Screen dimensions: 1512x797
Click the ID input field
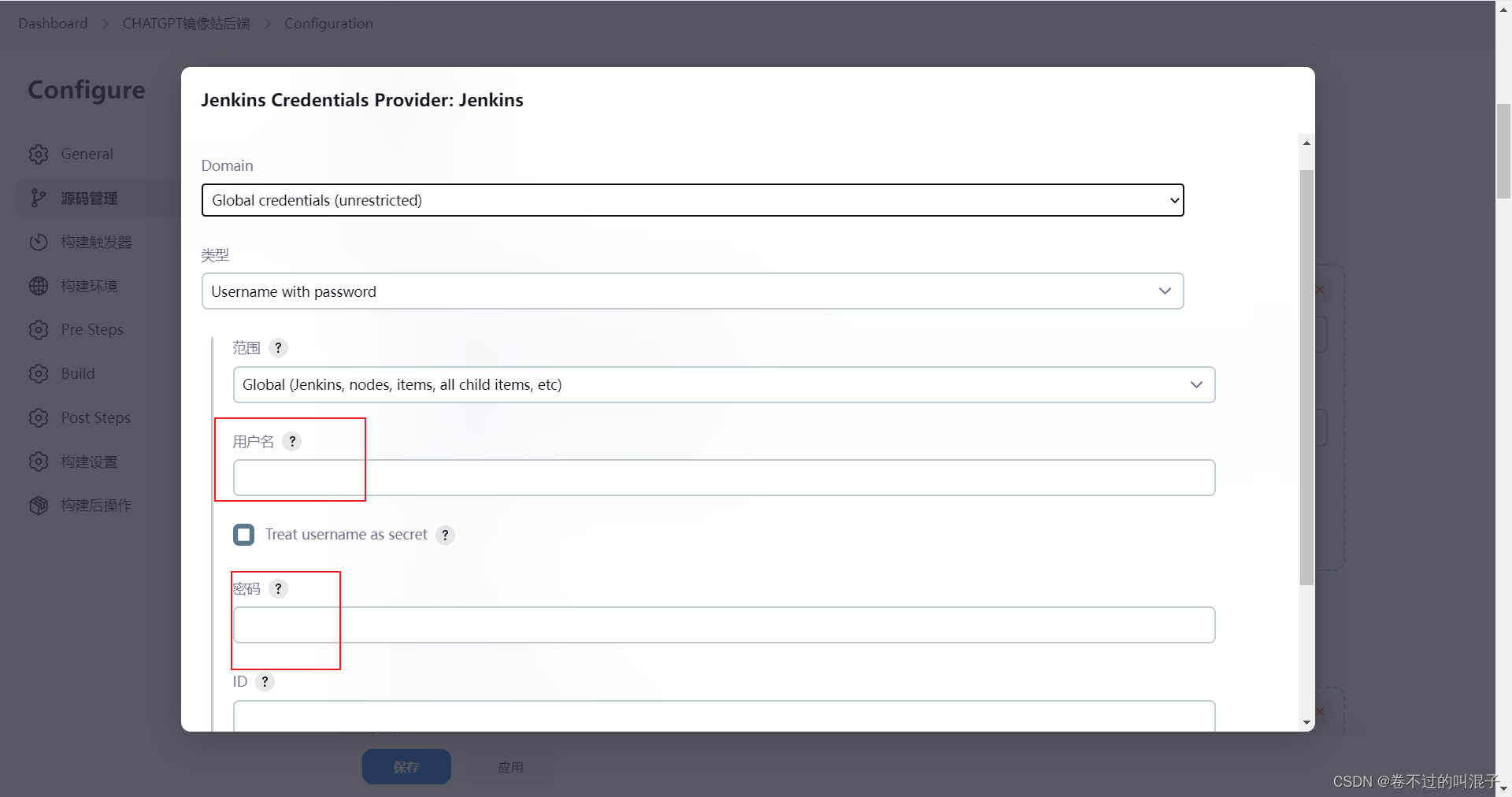pos(724,716)
